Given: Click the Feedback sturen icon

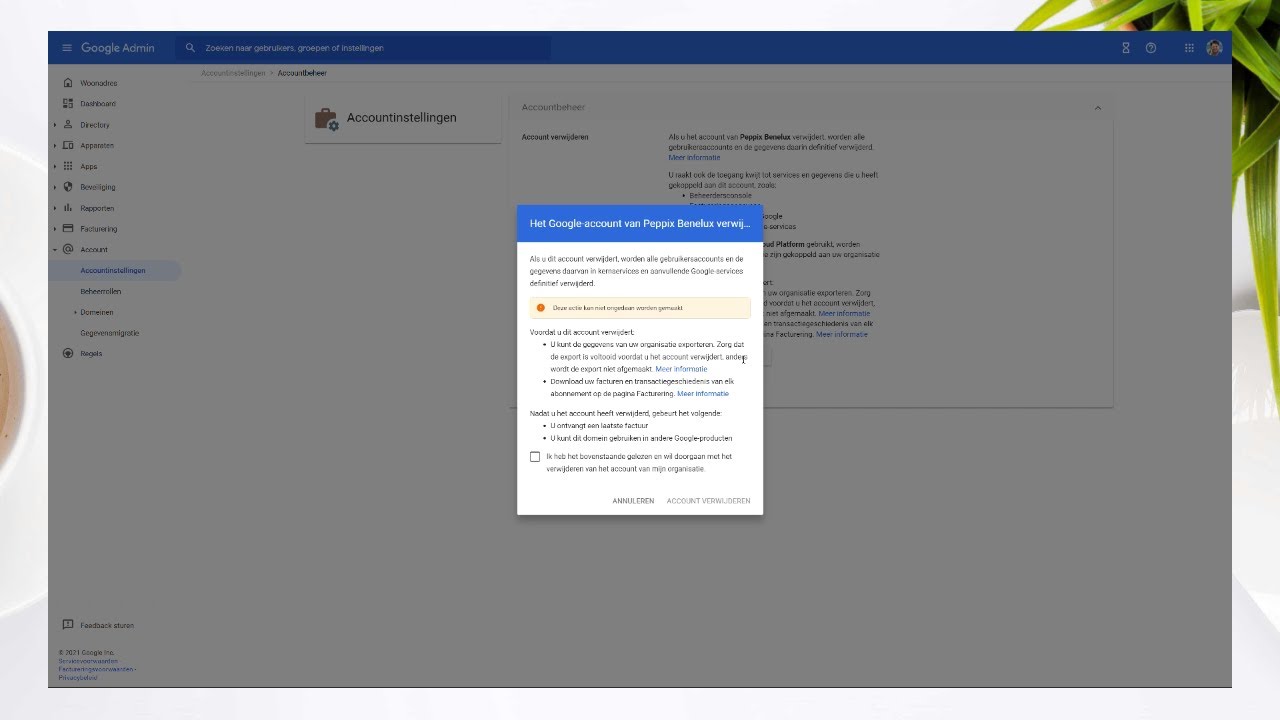Looking at the screenshot, I should click(x=68, y=625).
